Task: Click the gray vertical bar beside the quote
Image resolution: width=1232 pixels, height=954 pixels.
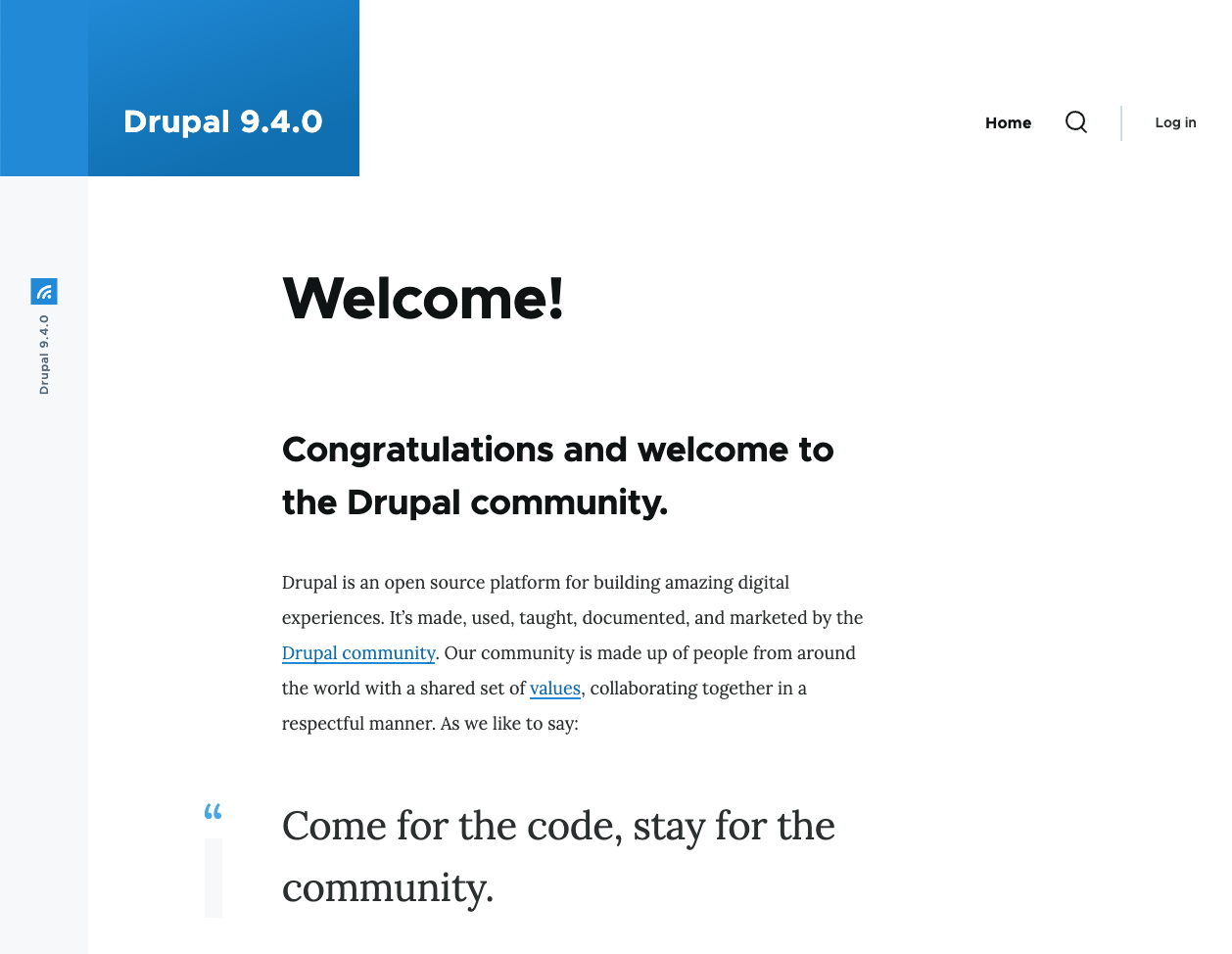Action: tap(213, 878)
